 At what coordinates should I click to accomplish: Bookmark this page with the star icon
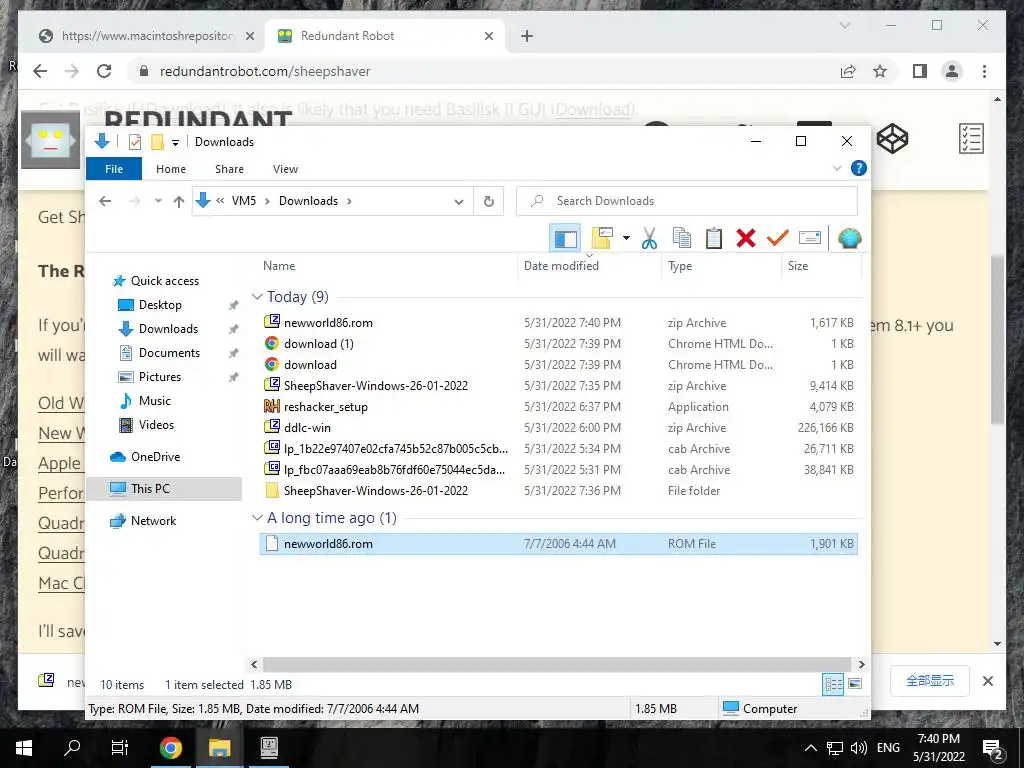880,71
